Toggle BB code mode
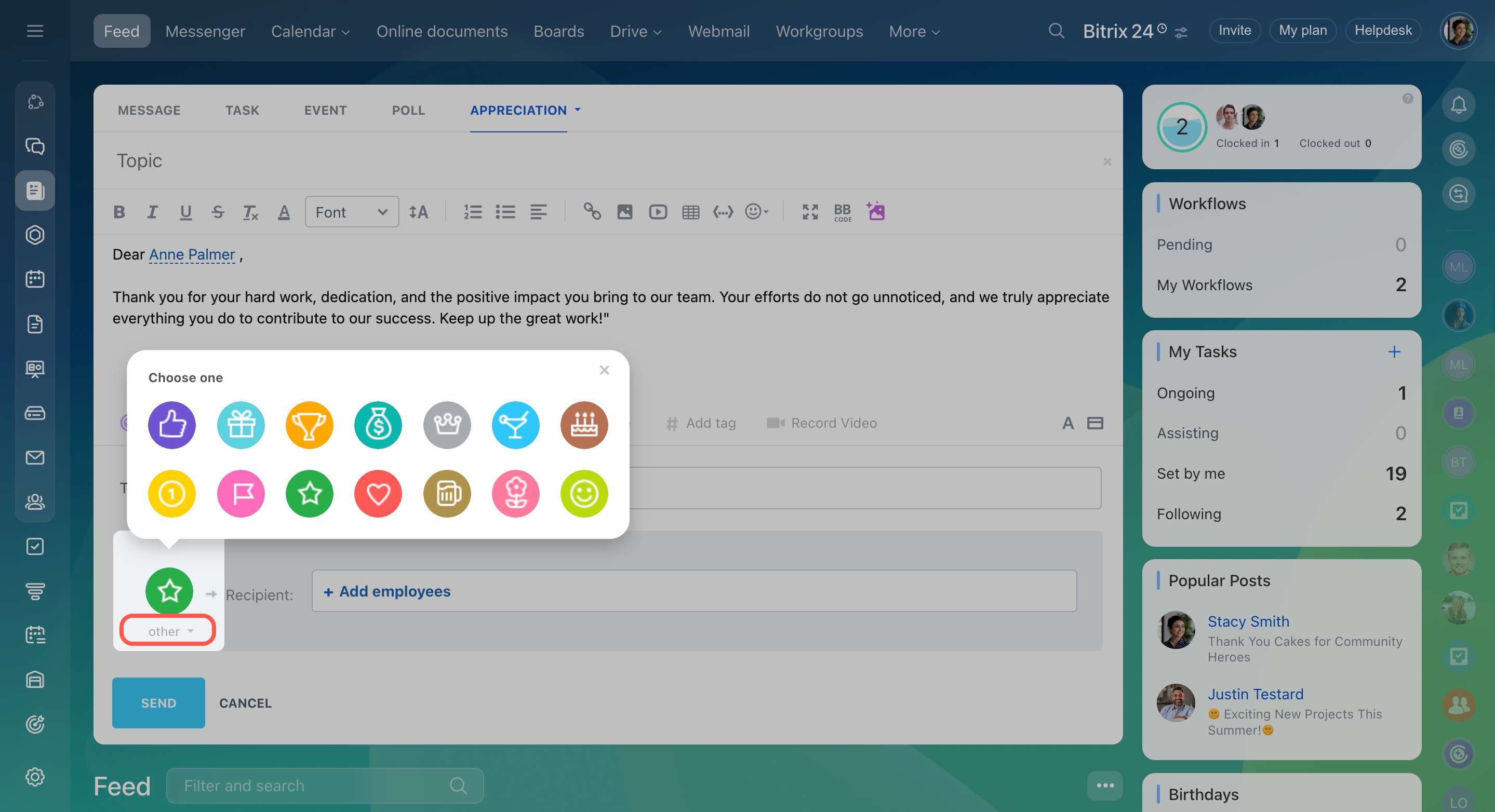The height and width of the screenshot is (812, 1495). click(842, 213)
